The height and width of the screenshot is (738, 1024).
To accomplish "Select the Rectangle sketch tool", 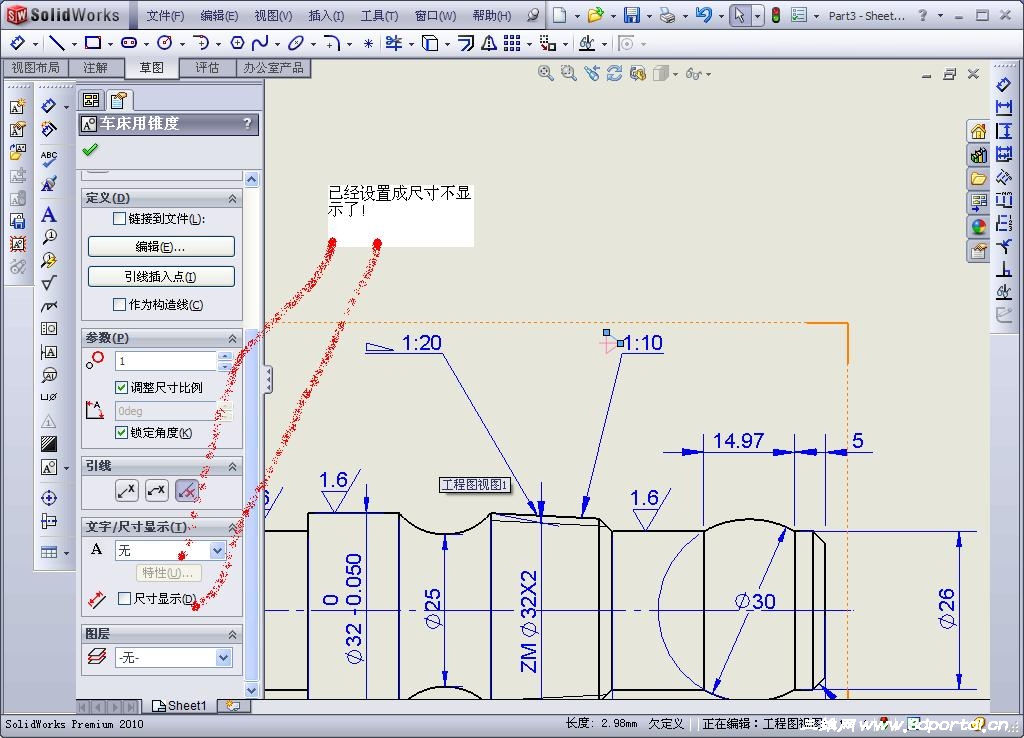I will tap(93, 43).
